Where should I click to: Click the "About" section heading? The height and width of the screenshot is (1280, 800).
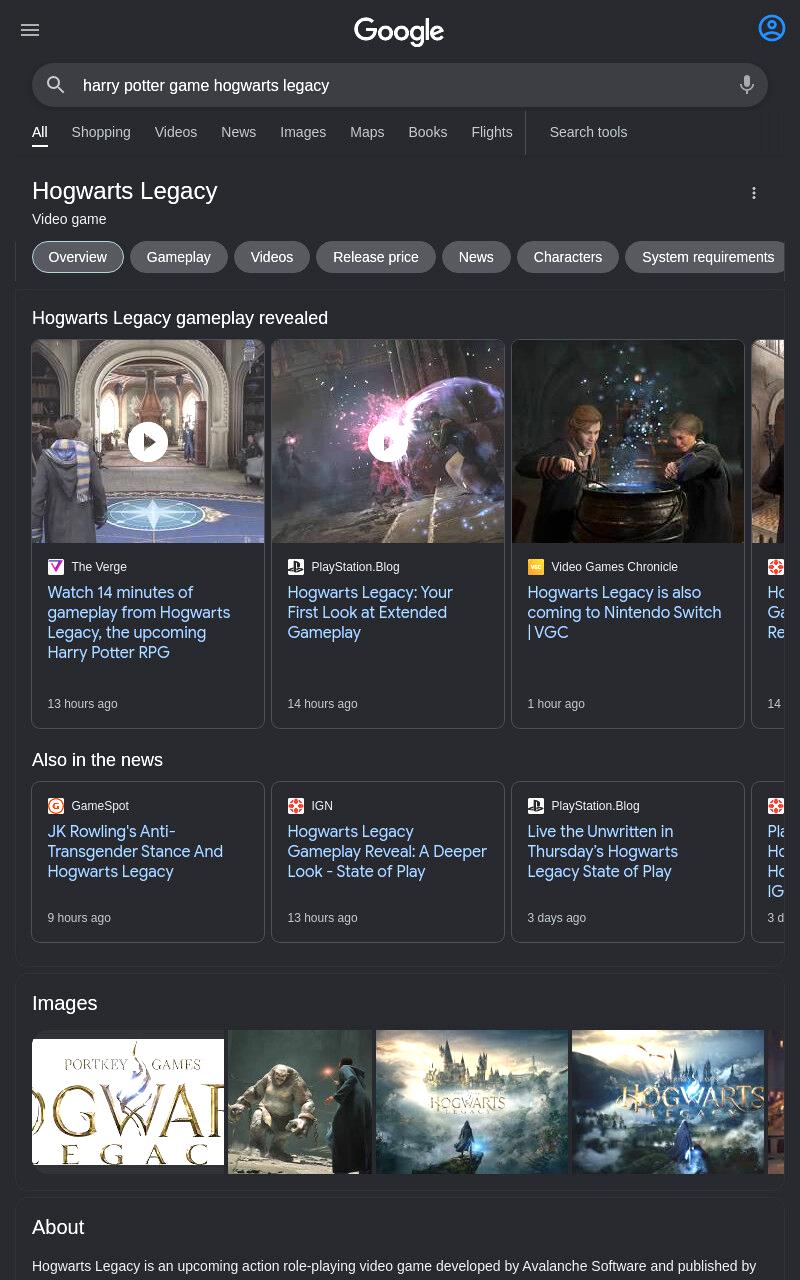(58, 1227)
